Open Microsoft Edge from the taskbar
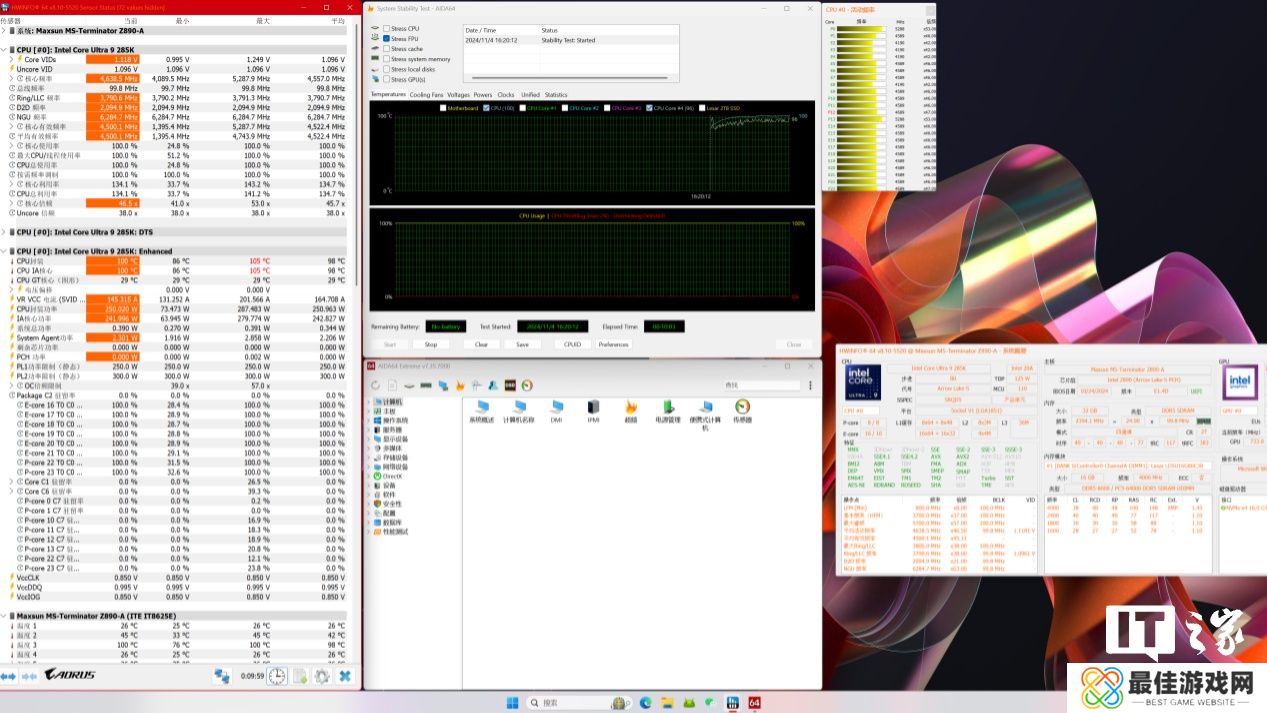This screenshot has width=1267, height=713. [645, 702]
